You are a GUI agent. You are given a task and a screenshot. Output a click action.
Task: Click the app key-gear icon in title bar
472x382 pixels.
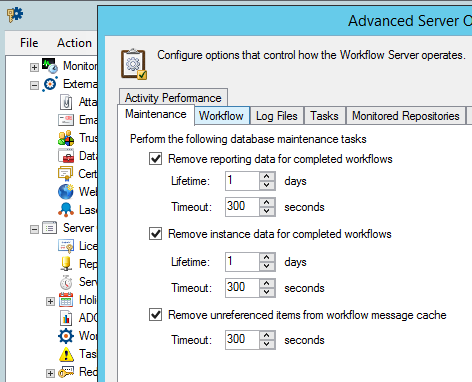[15, 15]
